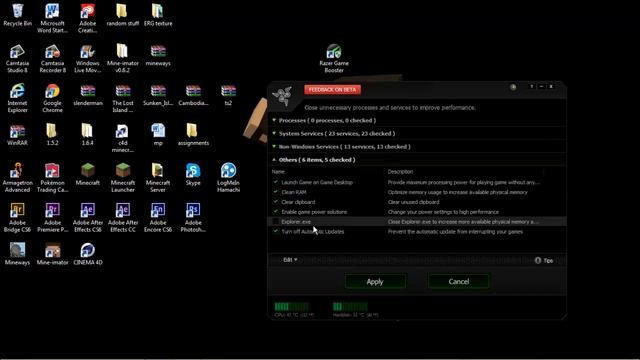Select the Mineways application icon in bottom row

click(18, 254)
